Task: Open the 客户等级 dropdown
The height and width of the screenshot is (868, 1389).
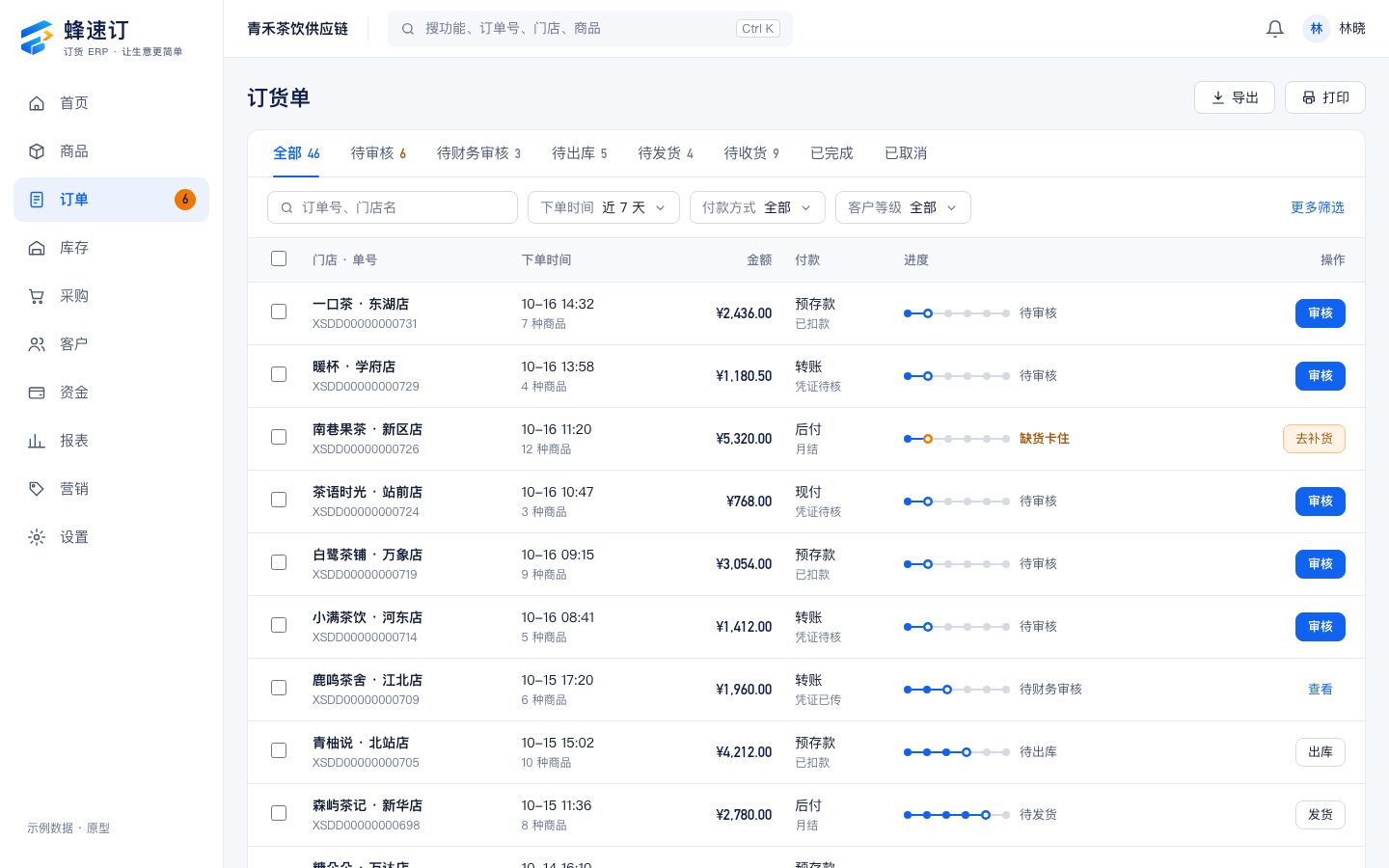Action: pyautogui.click(x=903, y=207)
